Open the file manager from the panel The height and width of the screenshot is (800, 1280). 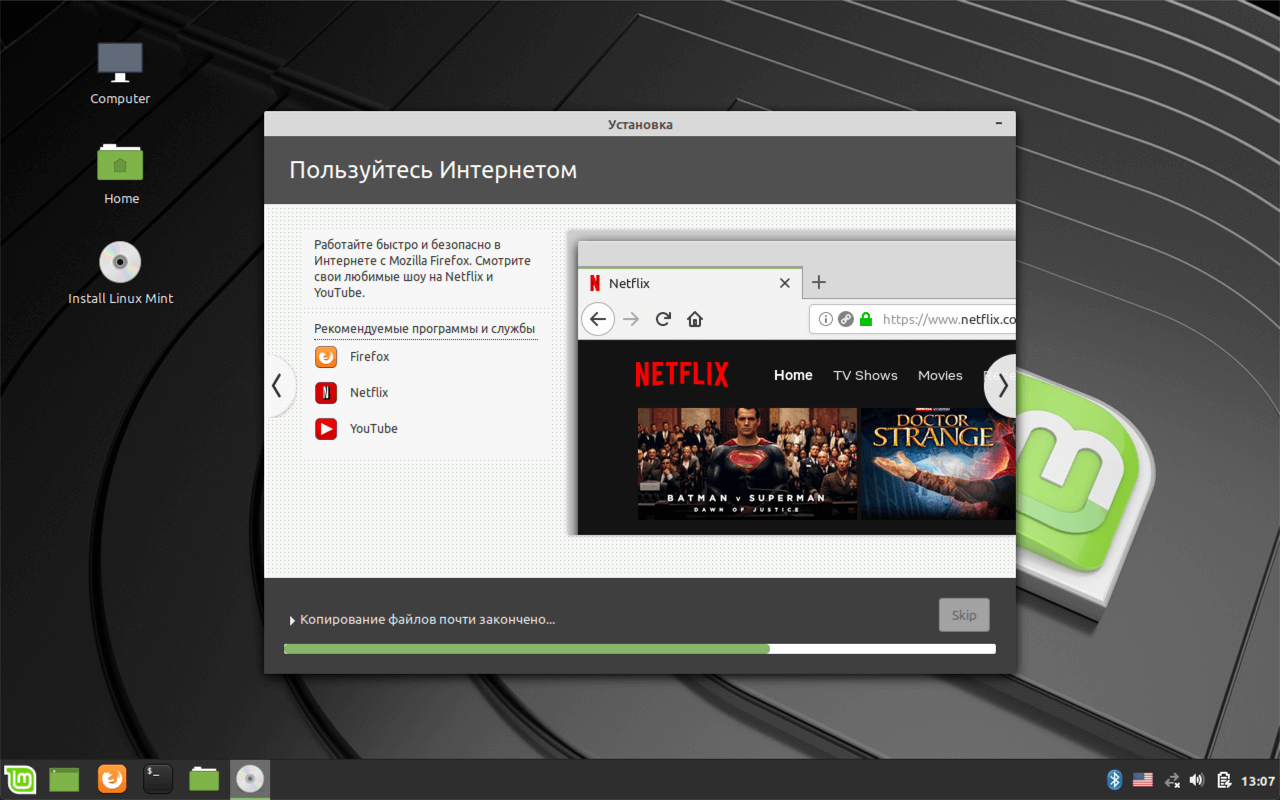tap(204, 779)
